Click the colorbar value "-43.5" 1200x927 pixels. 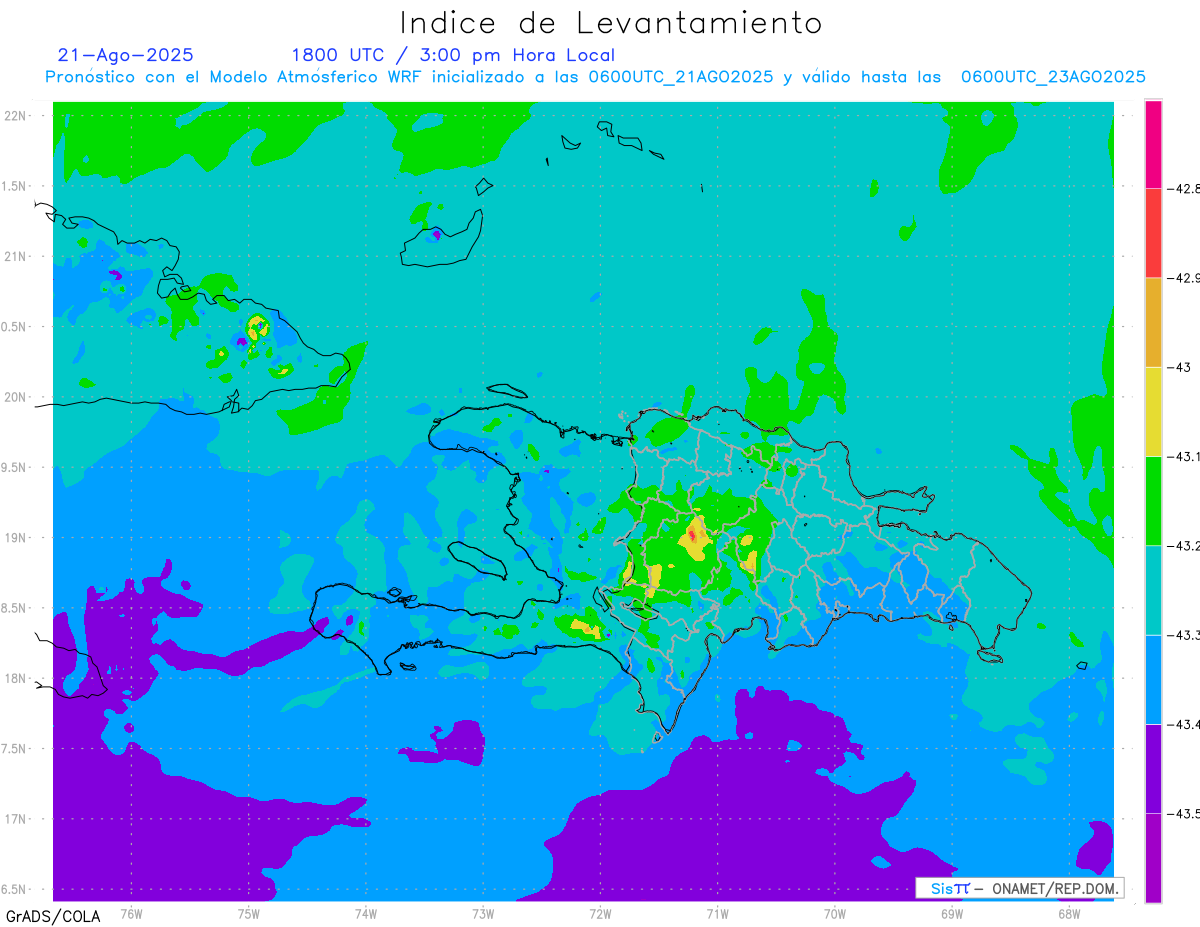click(x=1186, y=814)
